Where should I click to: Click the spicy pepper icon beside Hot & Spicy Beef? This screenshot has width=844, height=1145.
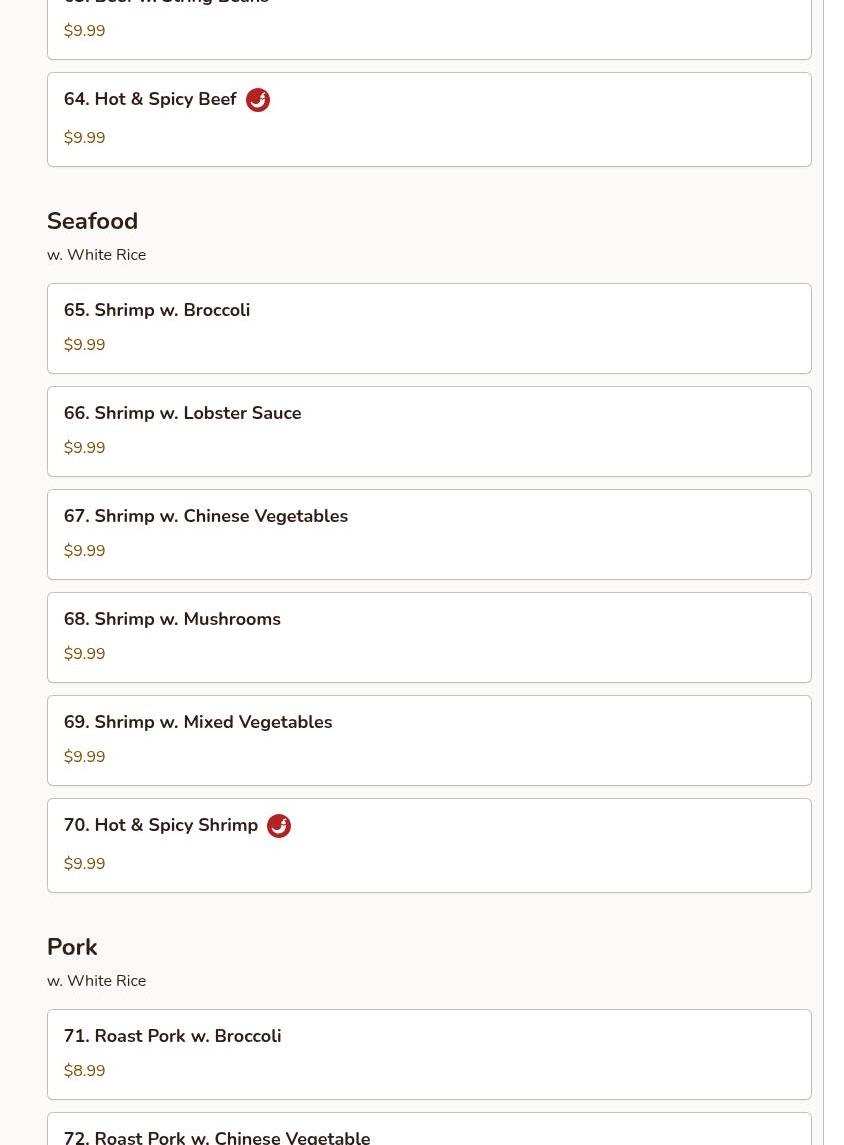point(258,100)
